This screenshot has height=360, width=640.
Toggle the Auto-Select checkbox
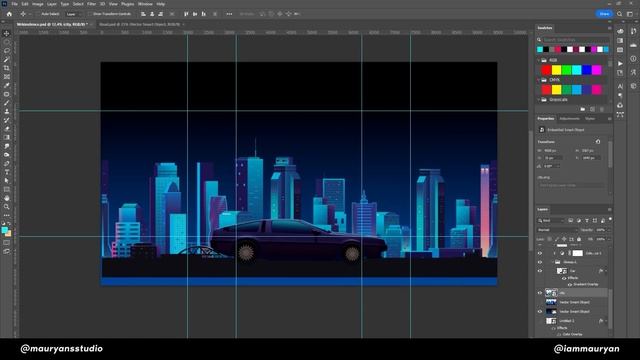pos(38,14)
